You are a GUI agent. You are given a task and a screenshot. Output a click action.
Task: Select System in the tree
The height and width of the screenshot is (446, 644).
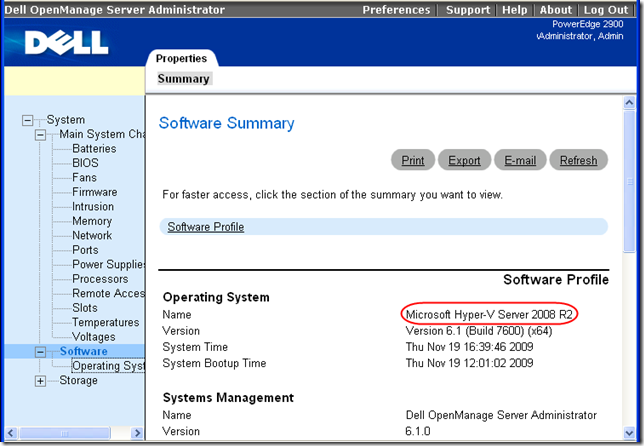click(66, 120)
